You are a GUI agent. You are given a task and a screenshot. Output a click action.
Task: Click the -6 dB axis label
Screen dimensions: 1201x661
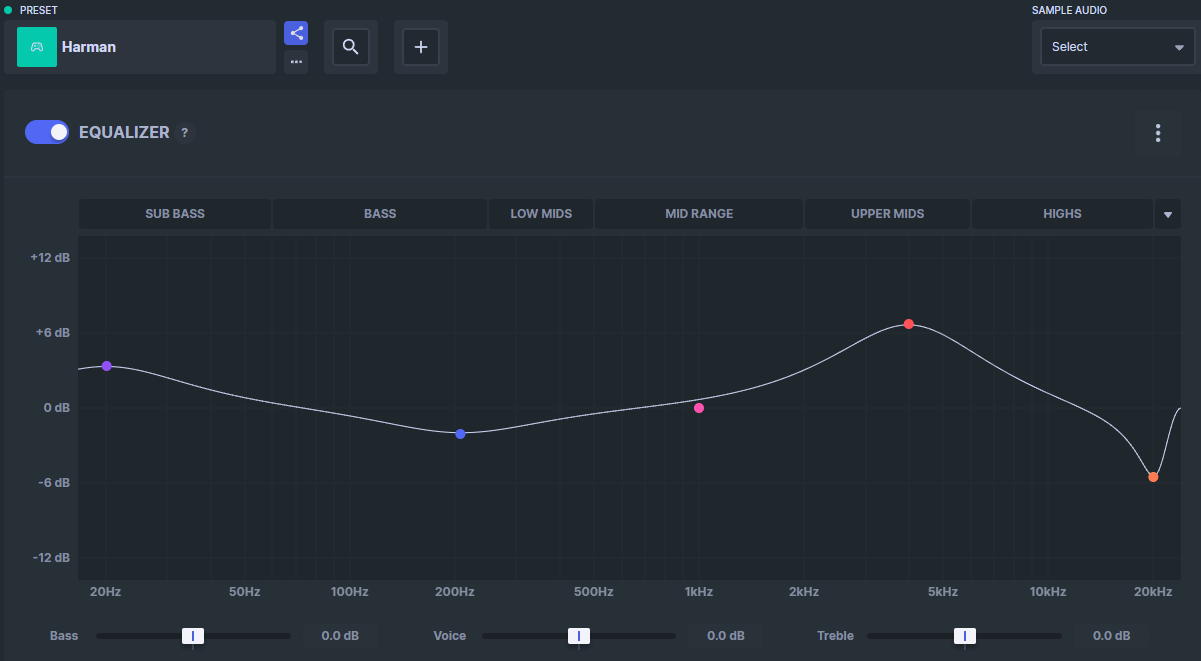[x=53, y=483]
